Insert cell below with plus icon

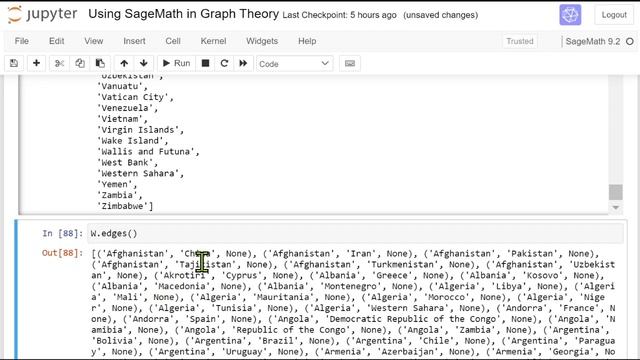coord(36,63)
